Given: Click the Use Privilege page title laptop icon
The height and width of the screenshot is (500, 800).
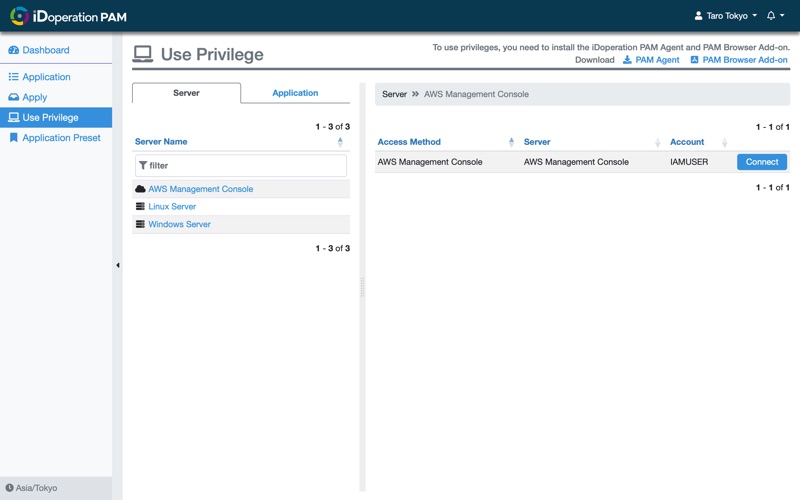Looking at the screenshot, I should [x=142, y=54].
